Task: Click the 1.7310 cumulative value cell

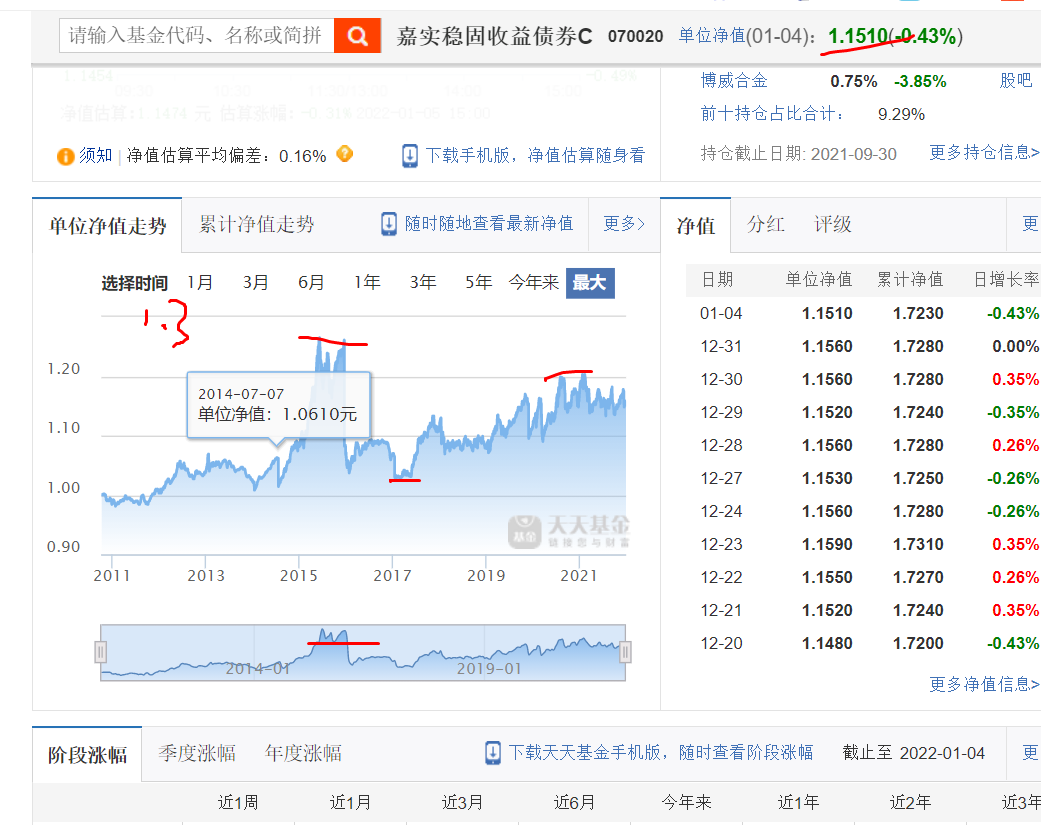Action: [x=918, y=544]
